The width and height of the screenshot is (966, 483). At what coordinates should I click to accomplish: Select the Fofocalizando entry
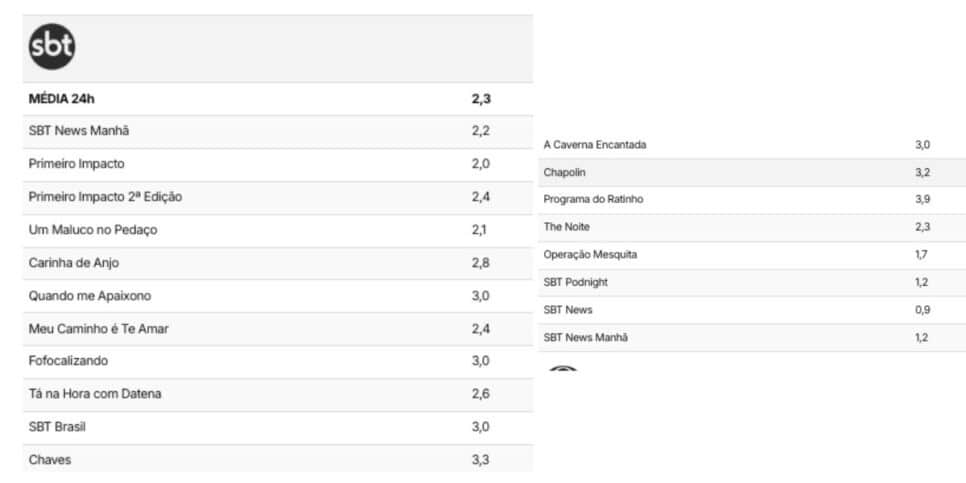point(278,362)
